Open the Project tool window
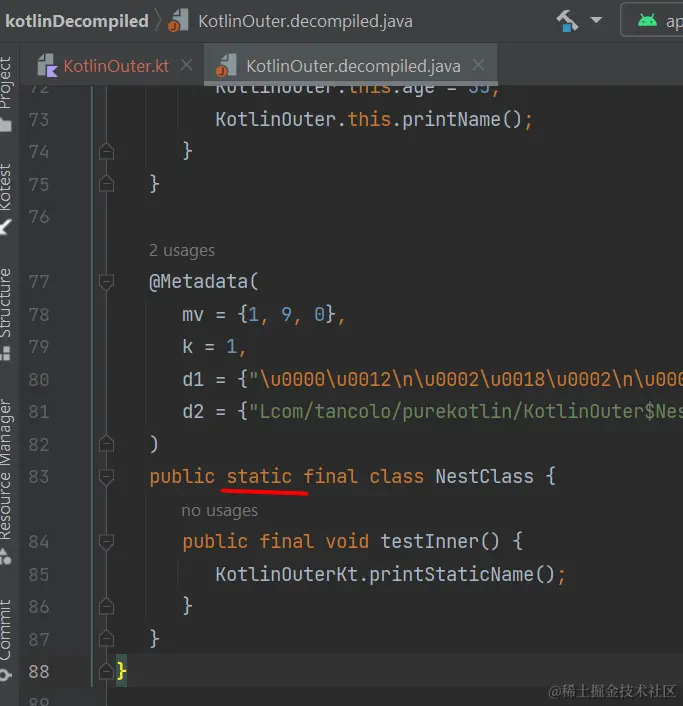Viewport: 683px width, 706px height. [5, 82]
